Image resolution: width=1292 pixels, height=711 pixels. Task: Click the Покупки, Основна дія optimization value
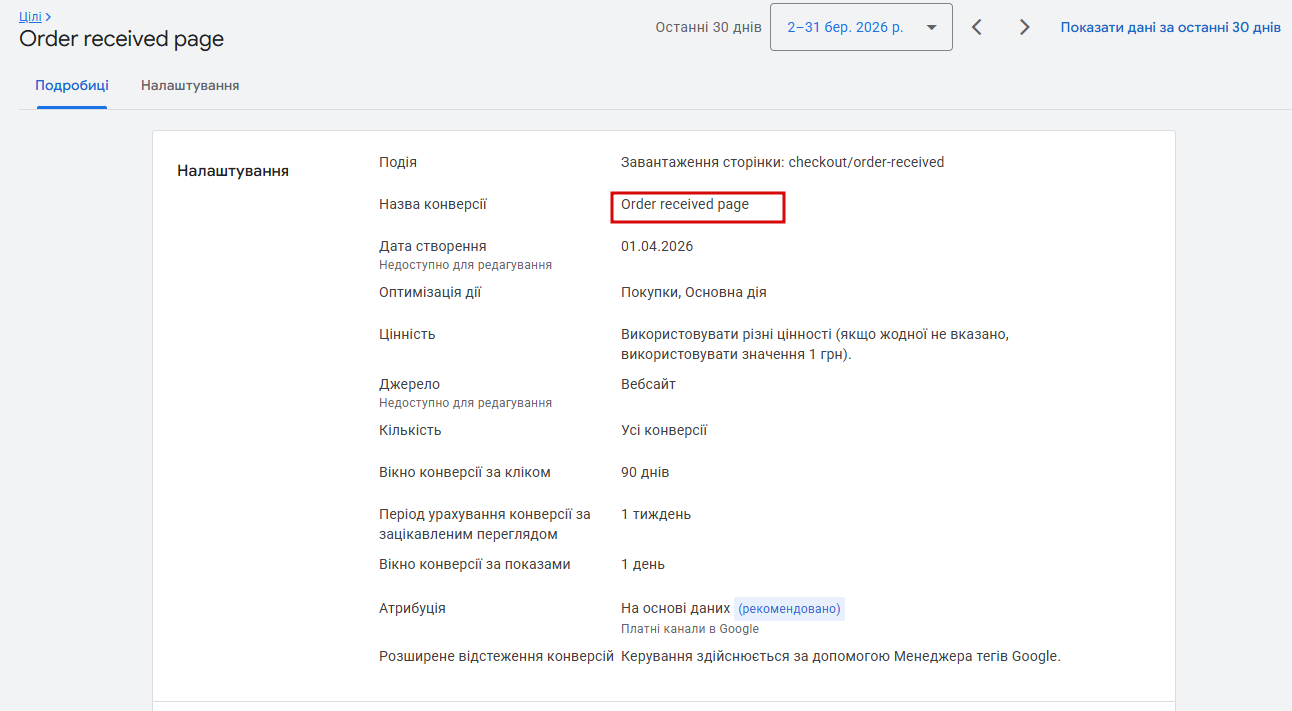click(693, 292)
